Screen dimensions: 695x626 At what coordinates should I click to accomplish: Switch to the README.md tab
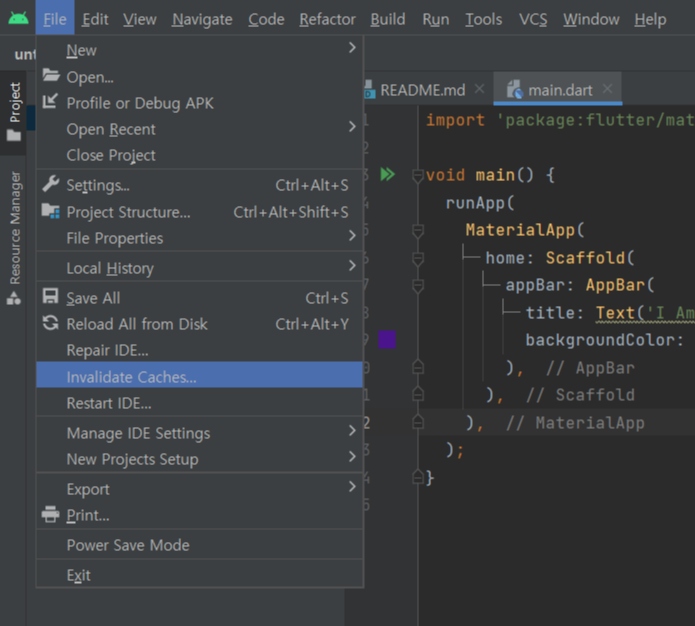click(422, 90)
